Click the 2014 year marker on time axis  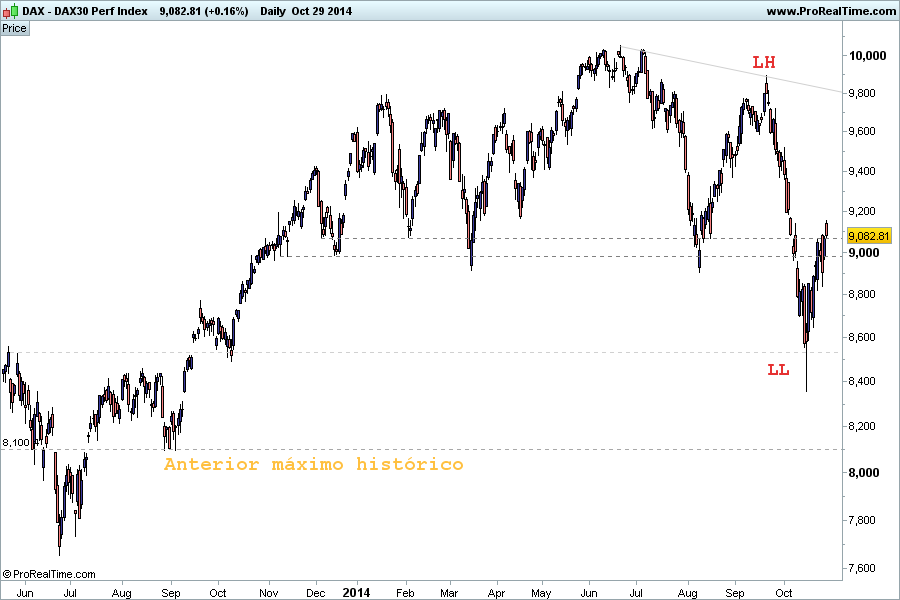pyautogui.click(x=356, y=593)
